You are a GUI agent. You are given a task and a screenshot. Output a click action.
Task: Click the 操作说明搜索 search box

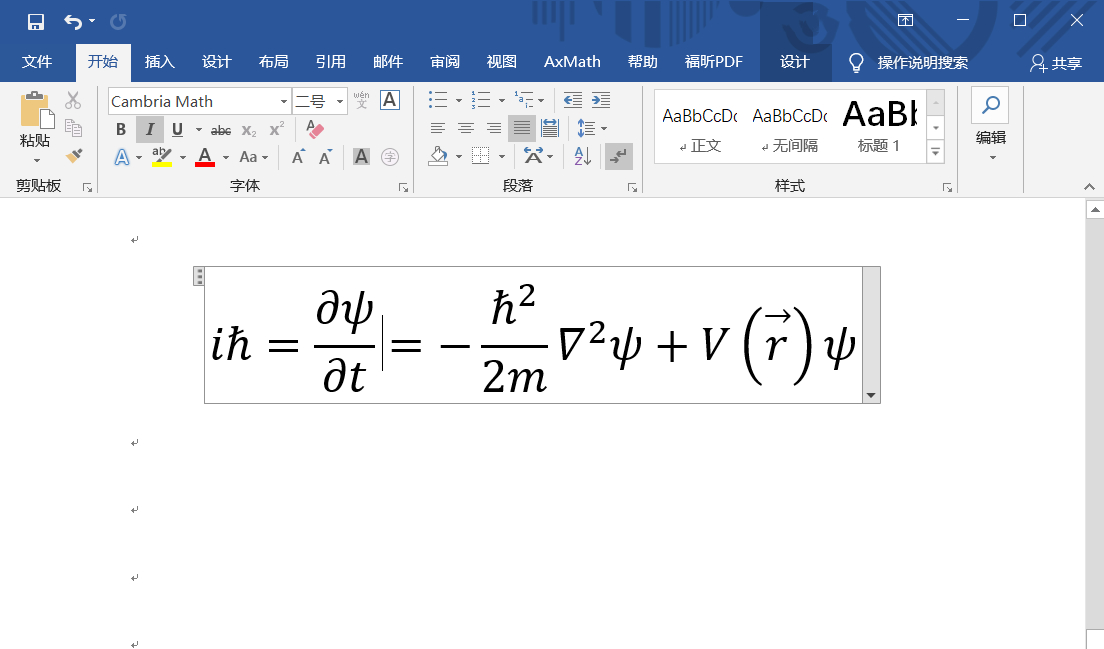(x=922, y=63)
